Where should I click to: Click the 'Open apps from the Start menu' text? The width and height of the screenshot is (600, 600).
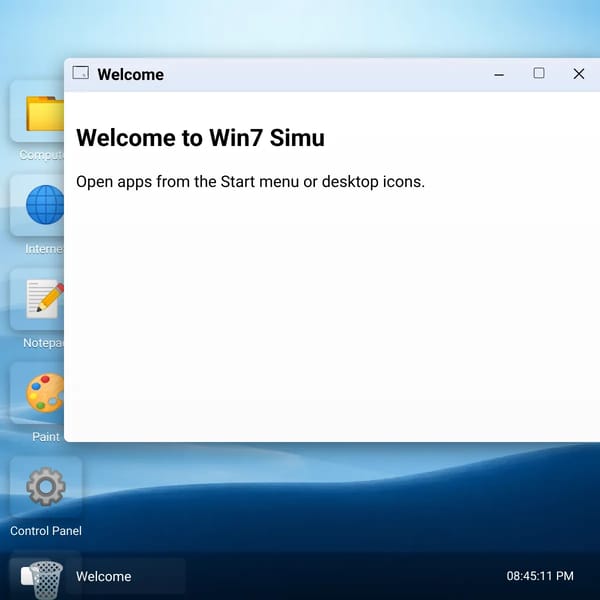[250, 181]
